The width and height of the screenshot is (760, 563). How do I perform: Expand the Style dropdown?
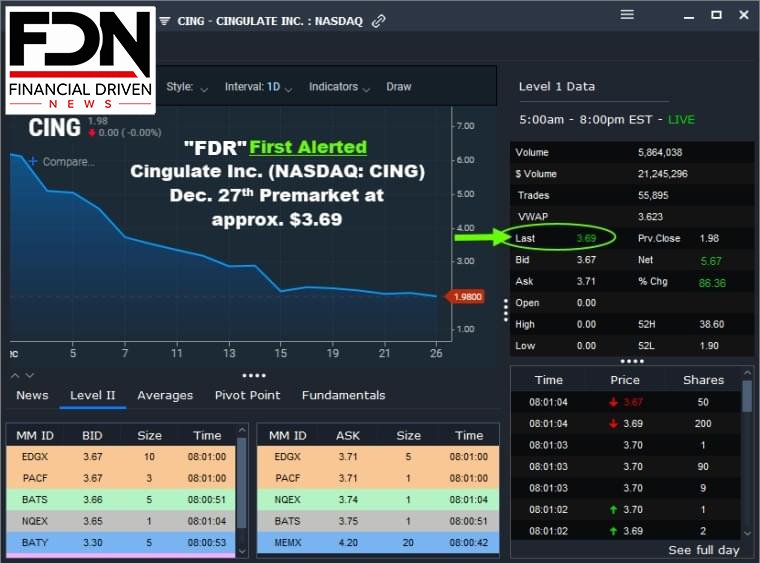point(187,87)
